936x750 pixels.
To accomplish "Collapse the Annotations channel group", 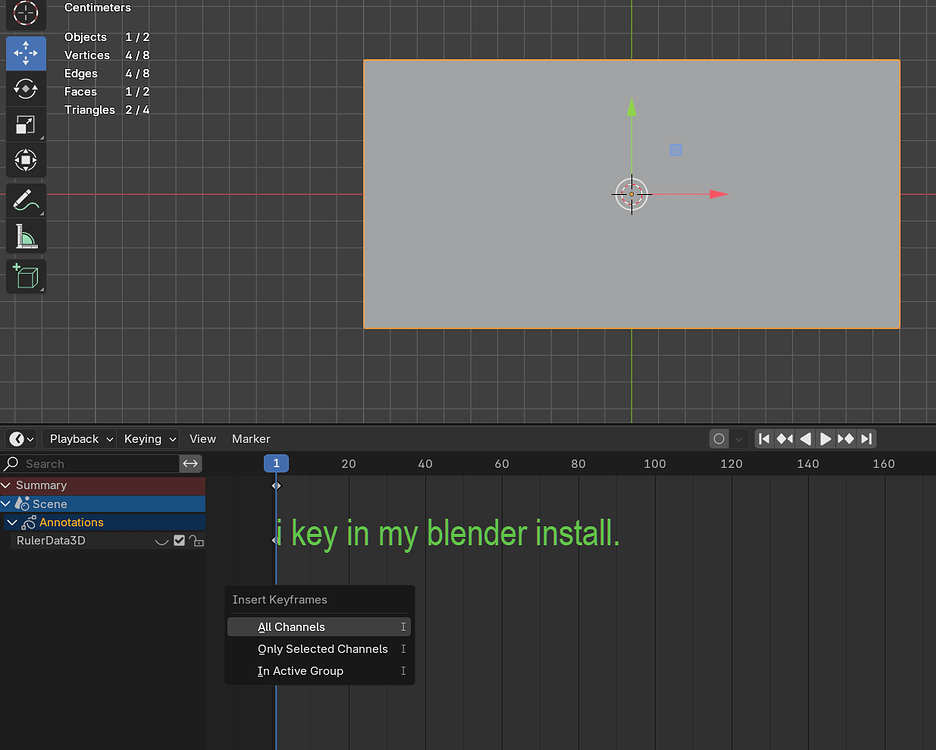I will [12, 522].
